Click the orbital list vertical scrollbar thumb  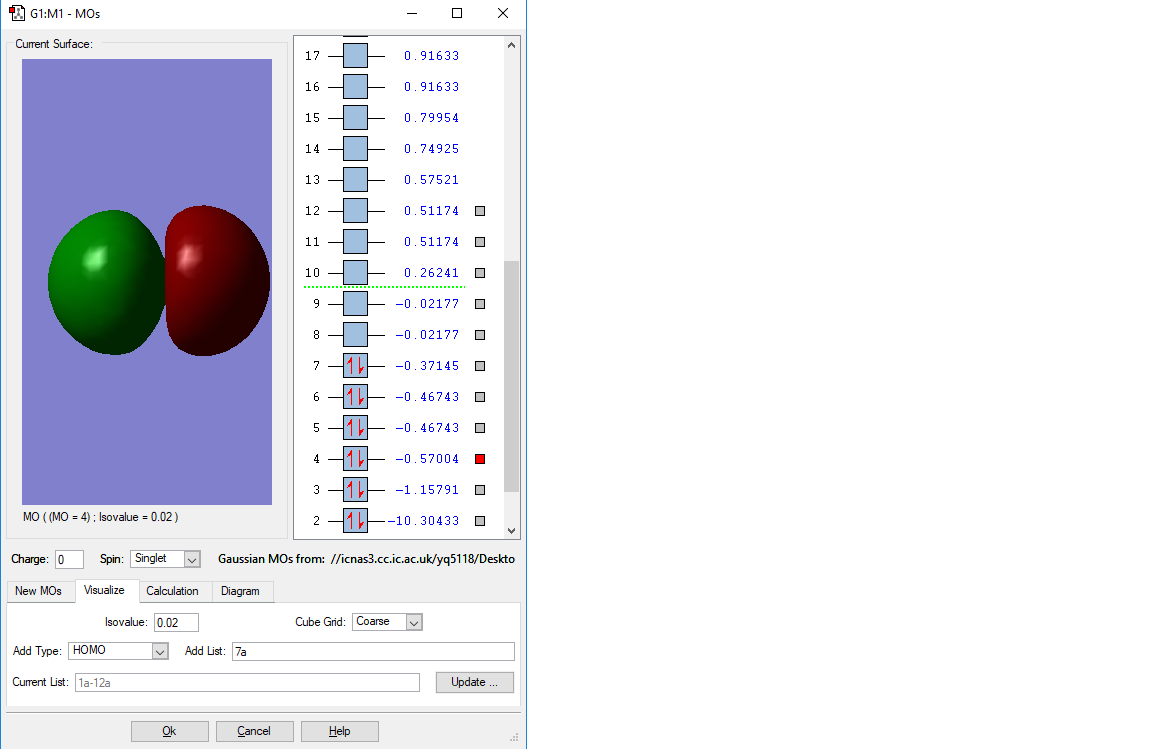tap(511, 376)
